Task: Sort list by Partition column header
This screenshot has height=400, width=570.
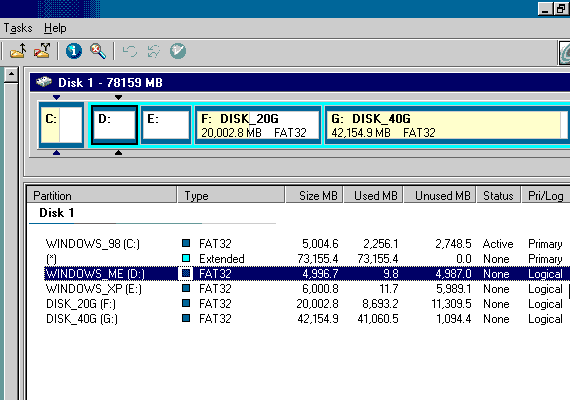Action: 102,195
